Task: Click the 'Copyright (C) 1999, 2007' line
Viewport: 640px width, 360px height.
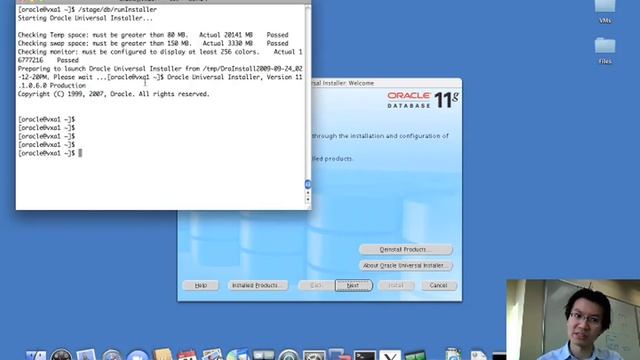Action: pyautogui.click(x=113, y=94)
